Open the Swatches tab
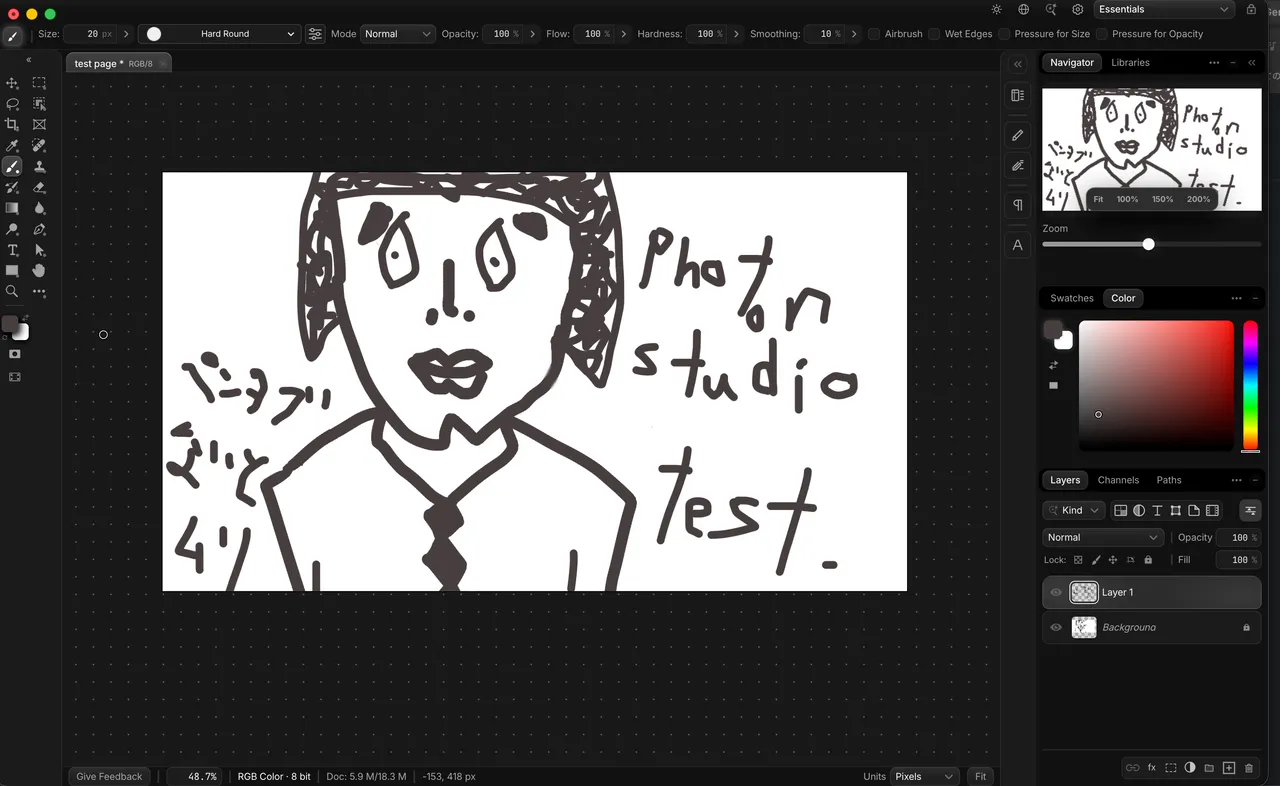Screen dimensions: 1280x786 1072,298
